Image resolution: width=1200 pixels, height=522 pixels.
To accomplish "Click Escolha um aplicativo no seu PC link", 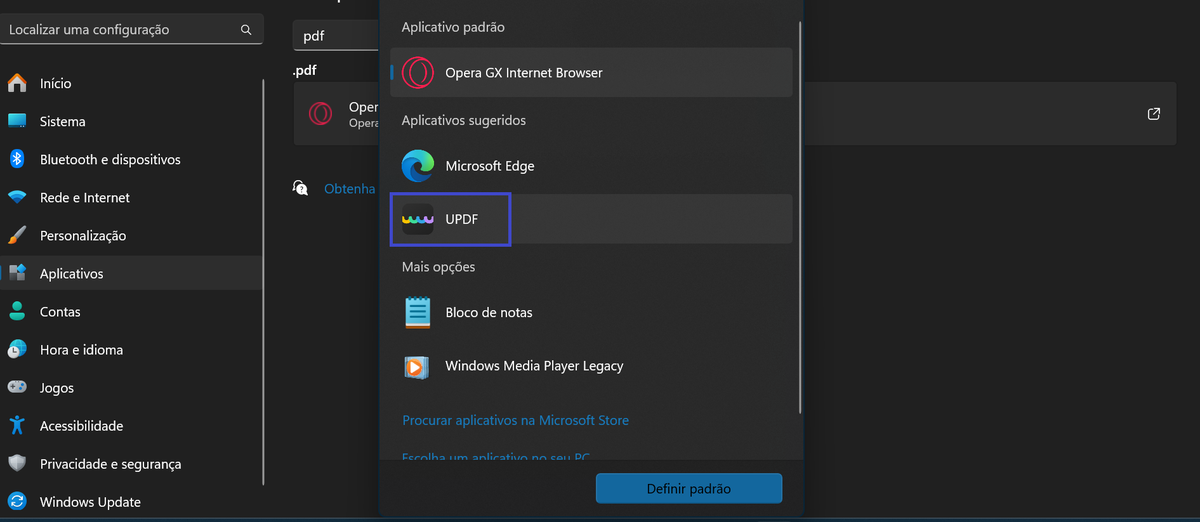I will tap(496, 457).
